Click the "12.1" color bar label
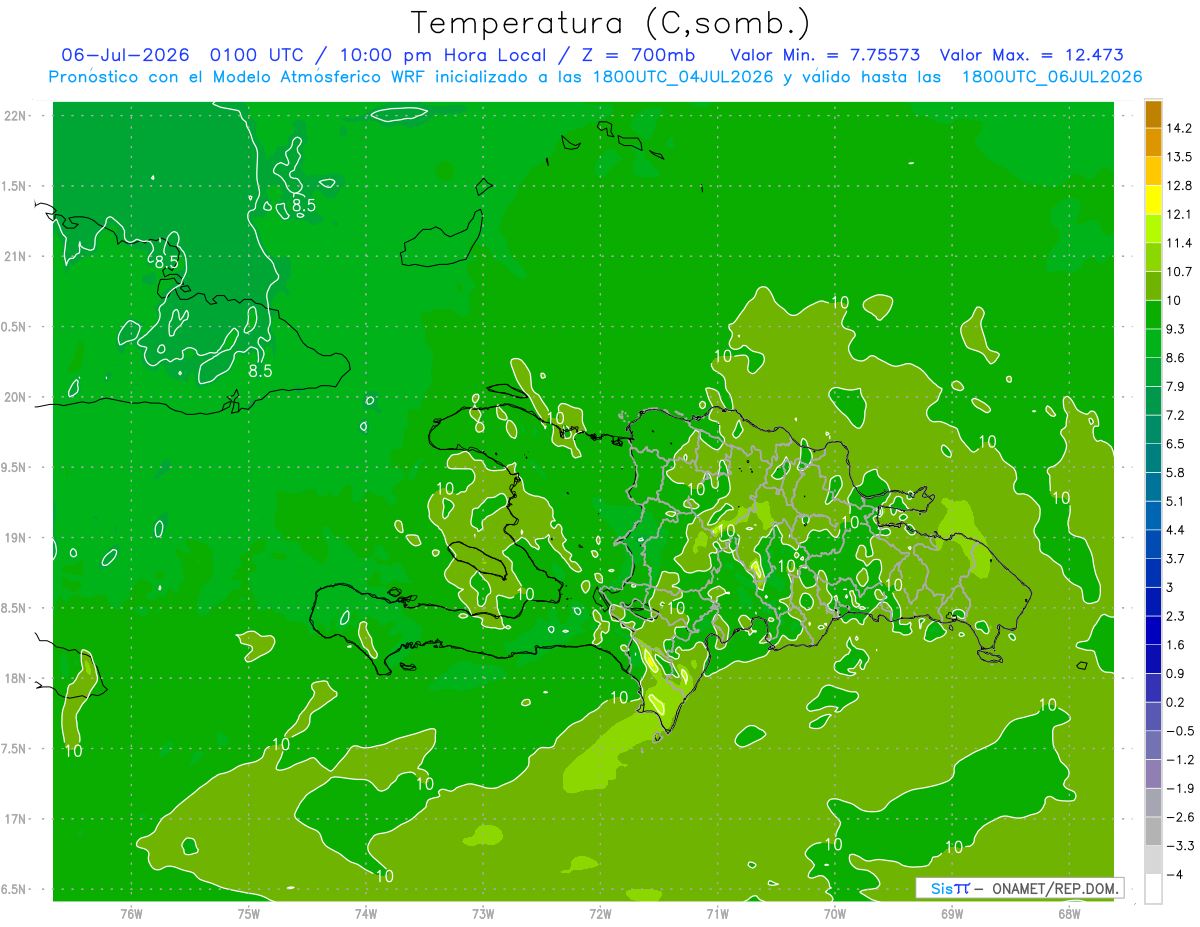The width and height of the screenshot is (1200, 927). [x=1179, y=214]
